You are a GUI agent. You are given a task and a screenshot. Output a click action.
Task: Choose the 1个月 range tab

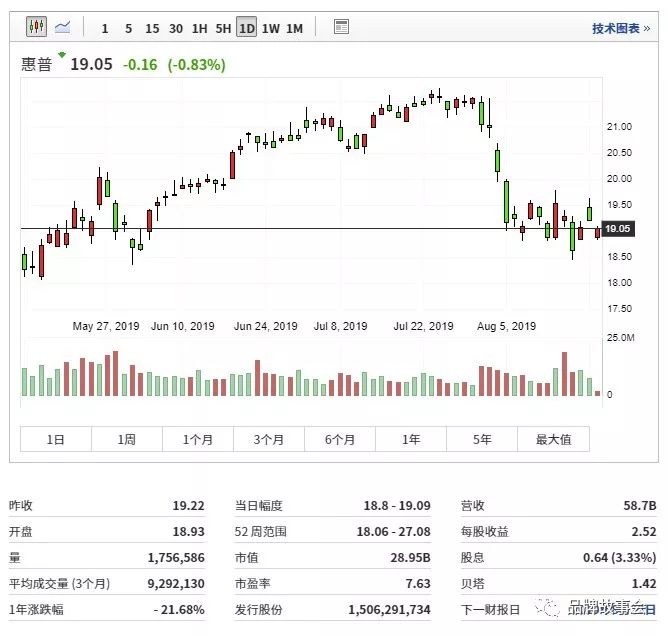(198, 439)
